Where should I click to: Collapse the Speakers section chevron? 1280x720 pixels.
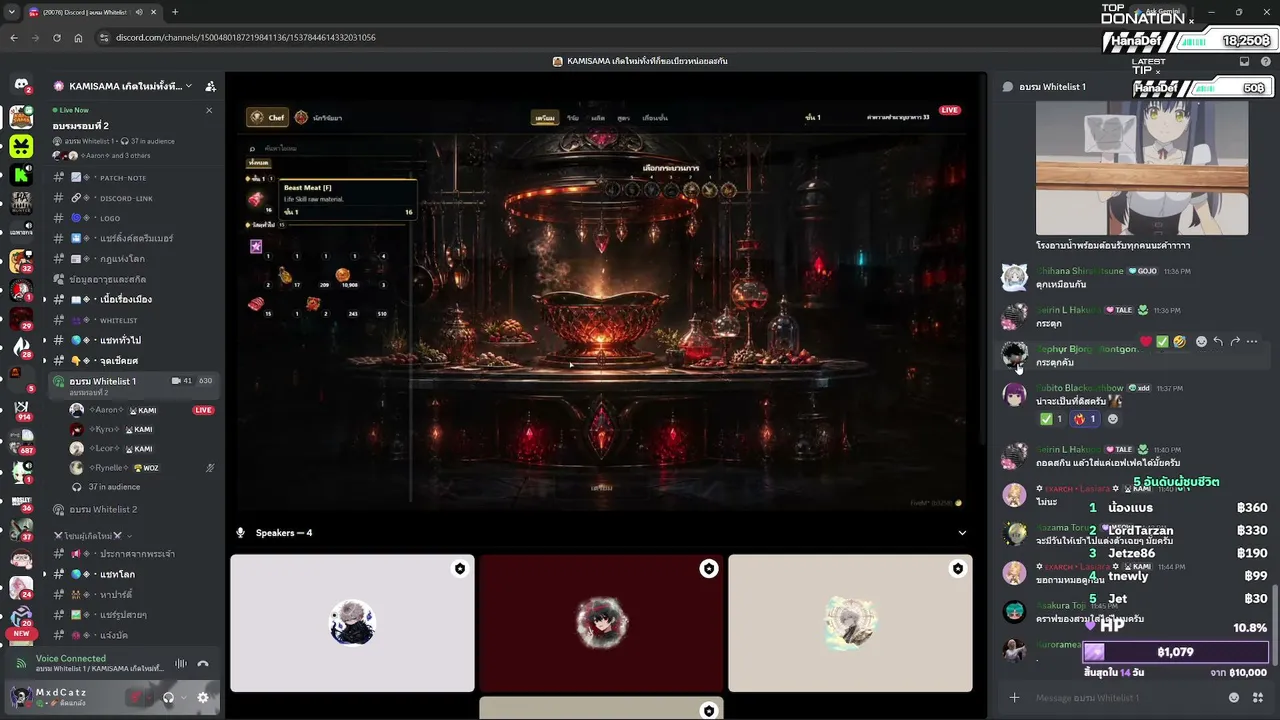(x=962, y=533)
